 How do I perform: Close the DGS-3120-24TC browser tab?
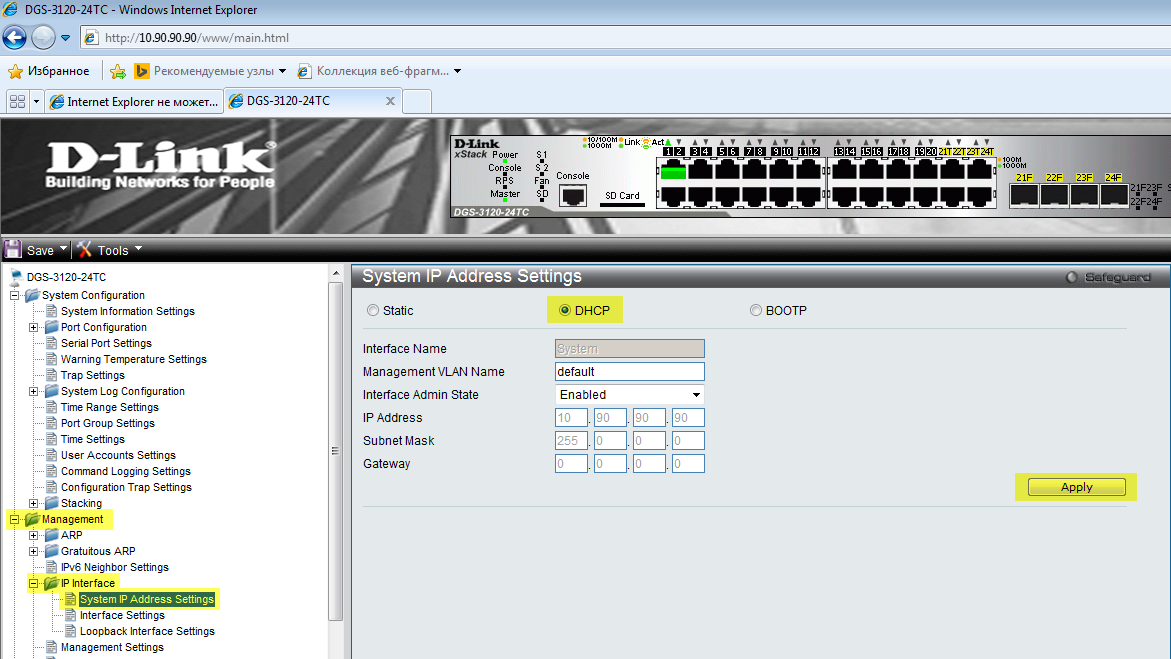[390, 101]
